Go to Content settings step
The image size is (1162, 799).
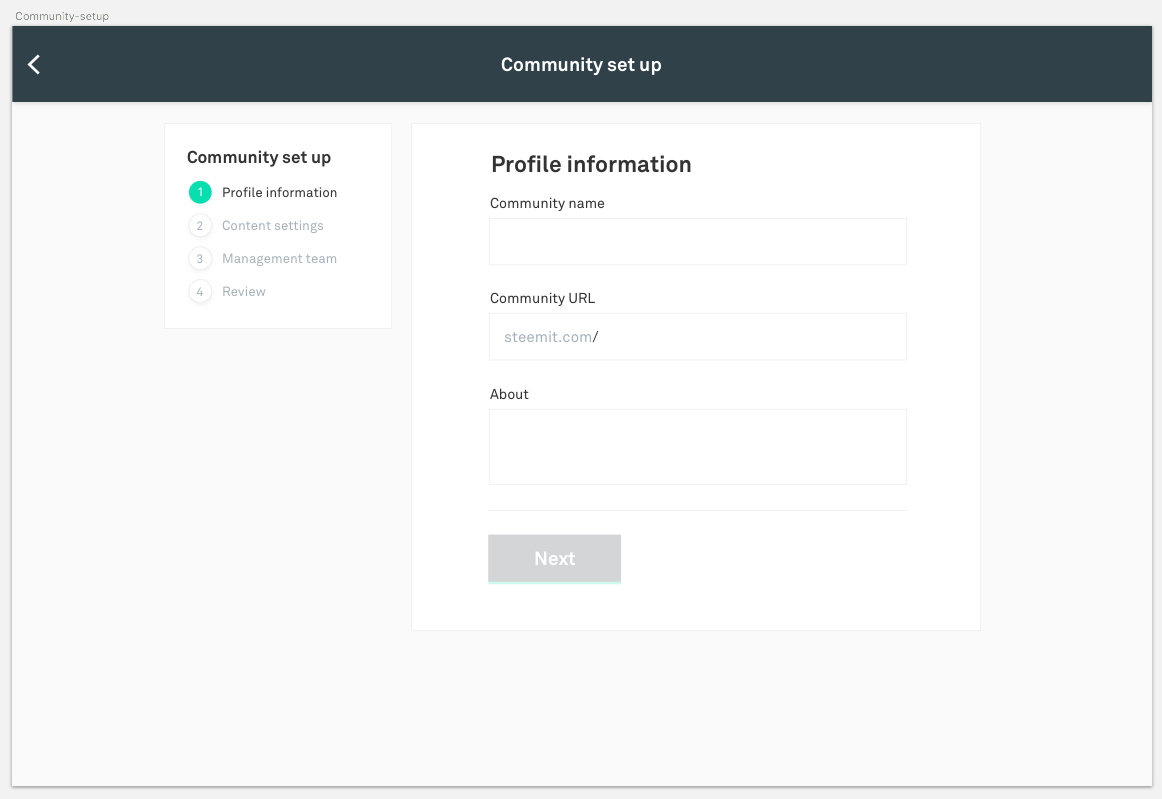[x=272, y=225]
